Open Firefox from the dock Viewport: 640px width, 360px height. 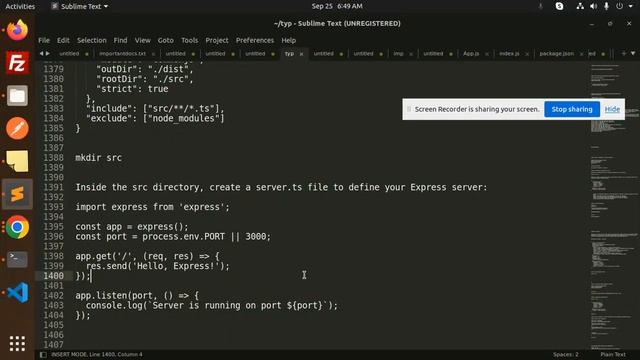[17, 30]
